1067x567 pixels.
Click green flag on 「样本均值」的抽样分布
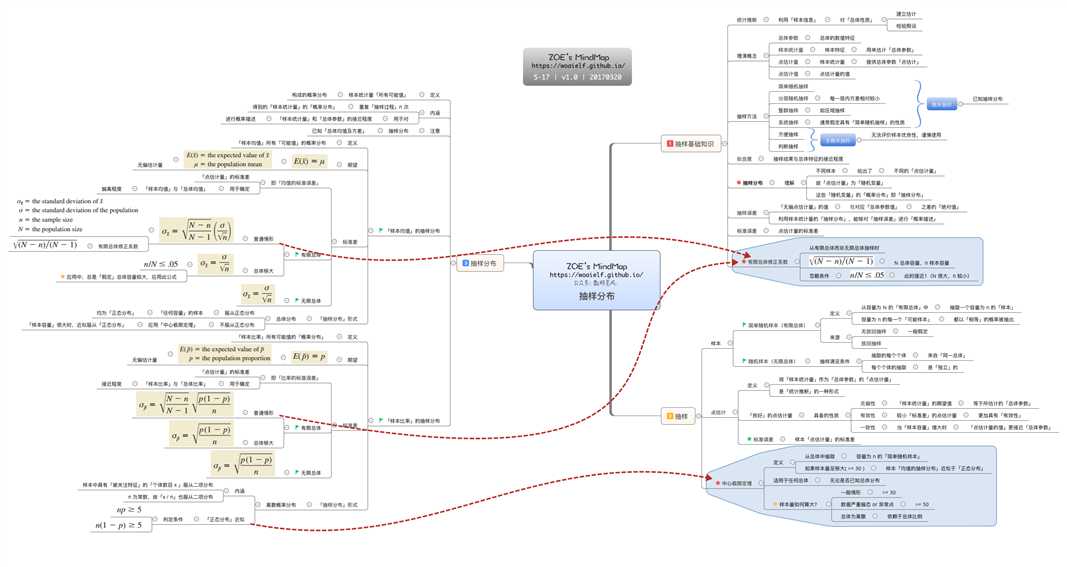tap(381, 231)
